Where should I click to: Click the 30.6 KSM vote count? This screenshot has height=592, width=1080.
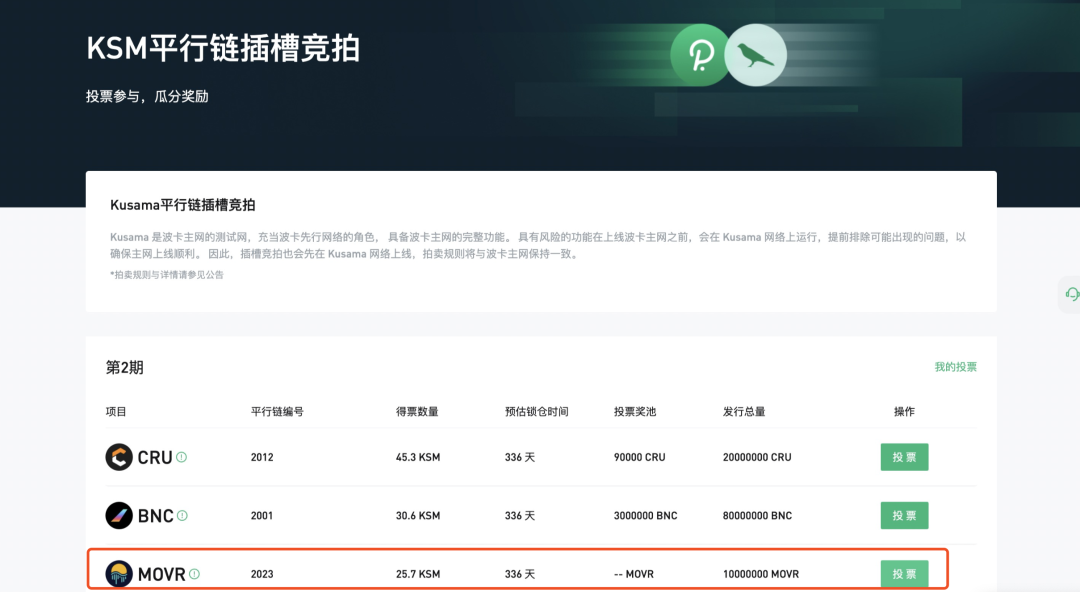[417, 516]
